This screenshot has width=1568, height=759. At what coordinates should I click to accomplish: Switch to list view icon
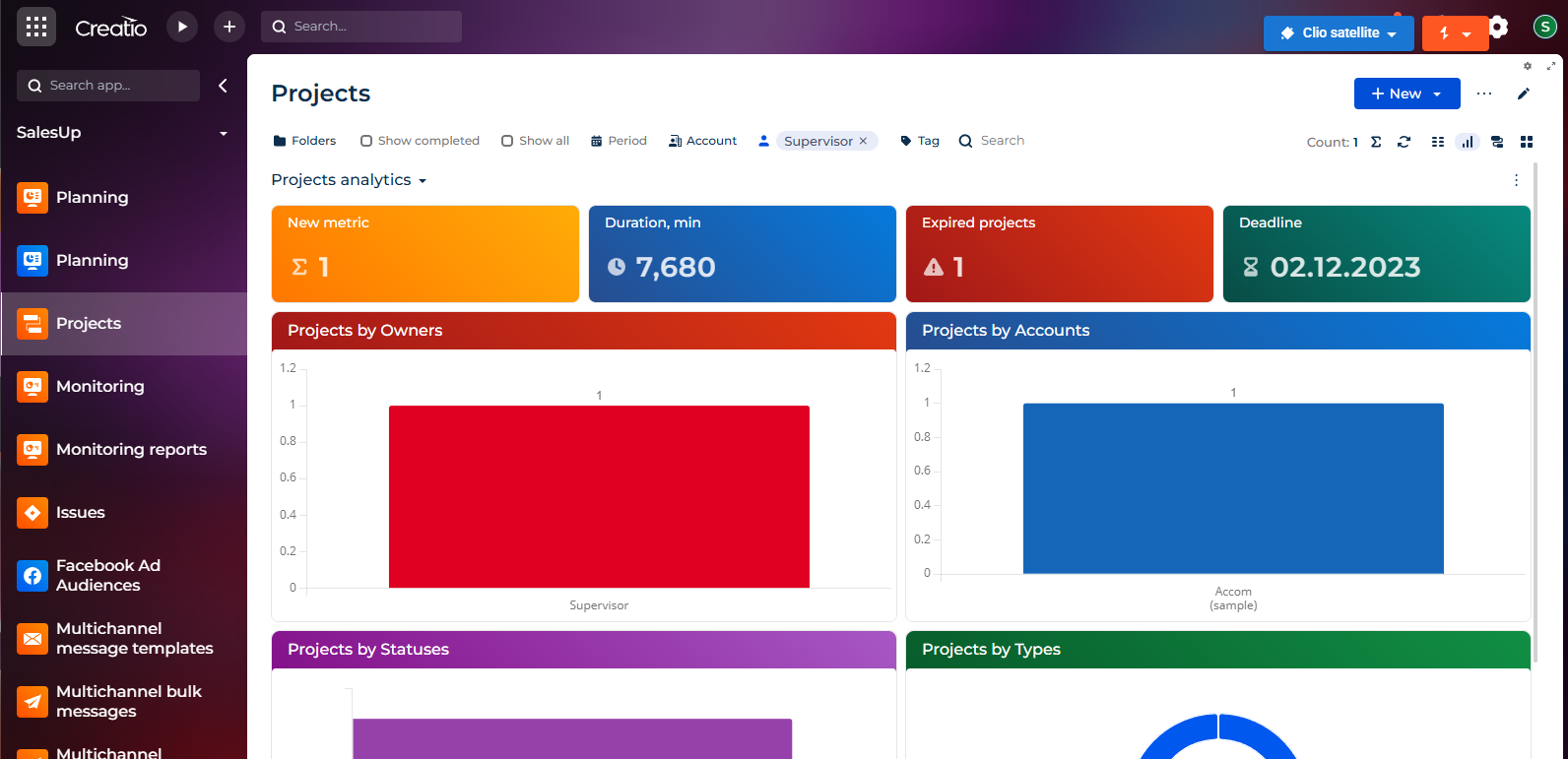click(x=1438, y=142)
